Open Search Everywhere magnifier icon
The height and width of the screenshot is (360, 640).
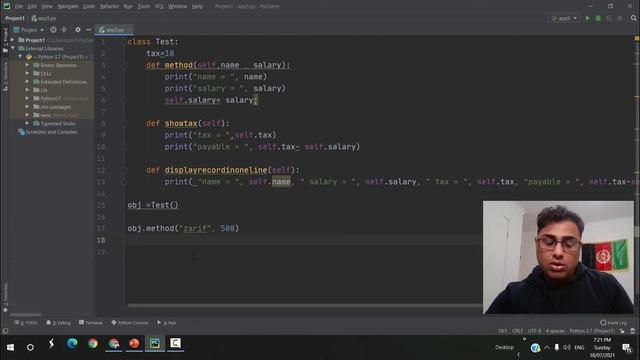[633, 18]
